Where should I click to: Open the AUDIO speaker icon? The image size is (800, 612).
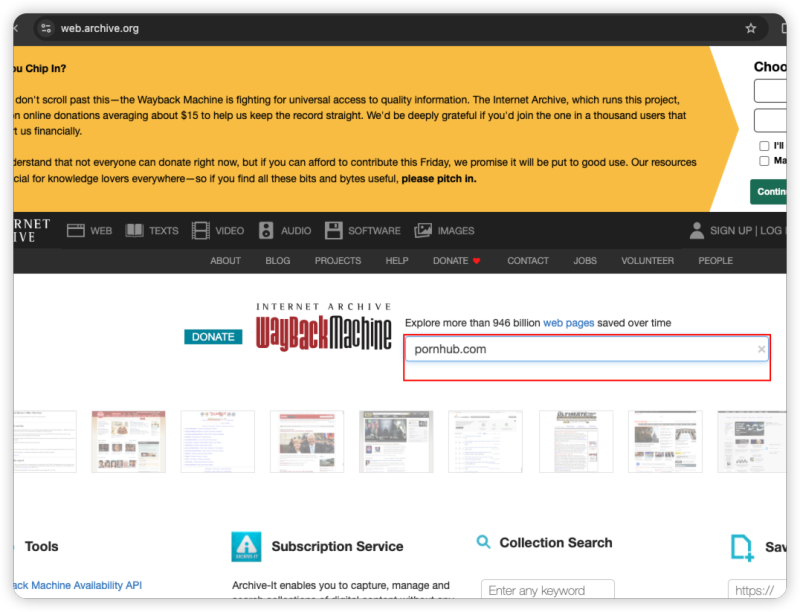coord(266,231)
